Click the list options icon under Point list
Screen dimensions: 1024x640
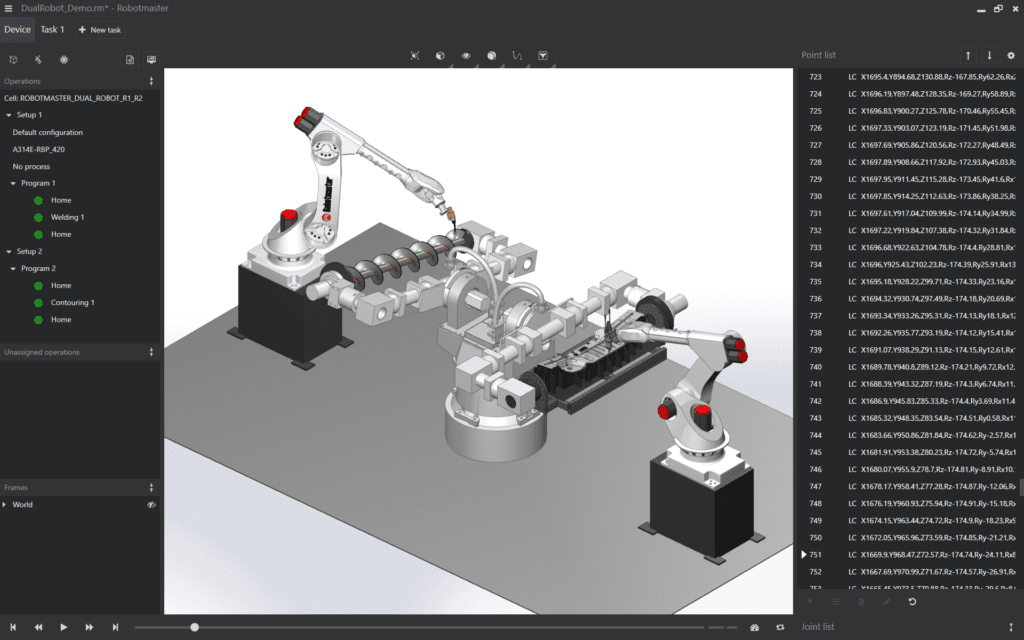(x=836, y=601)
